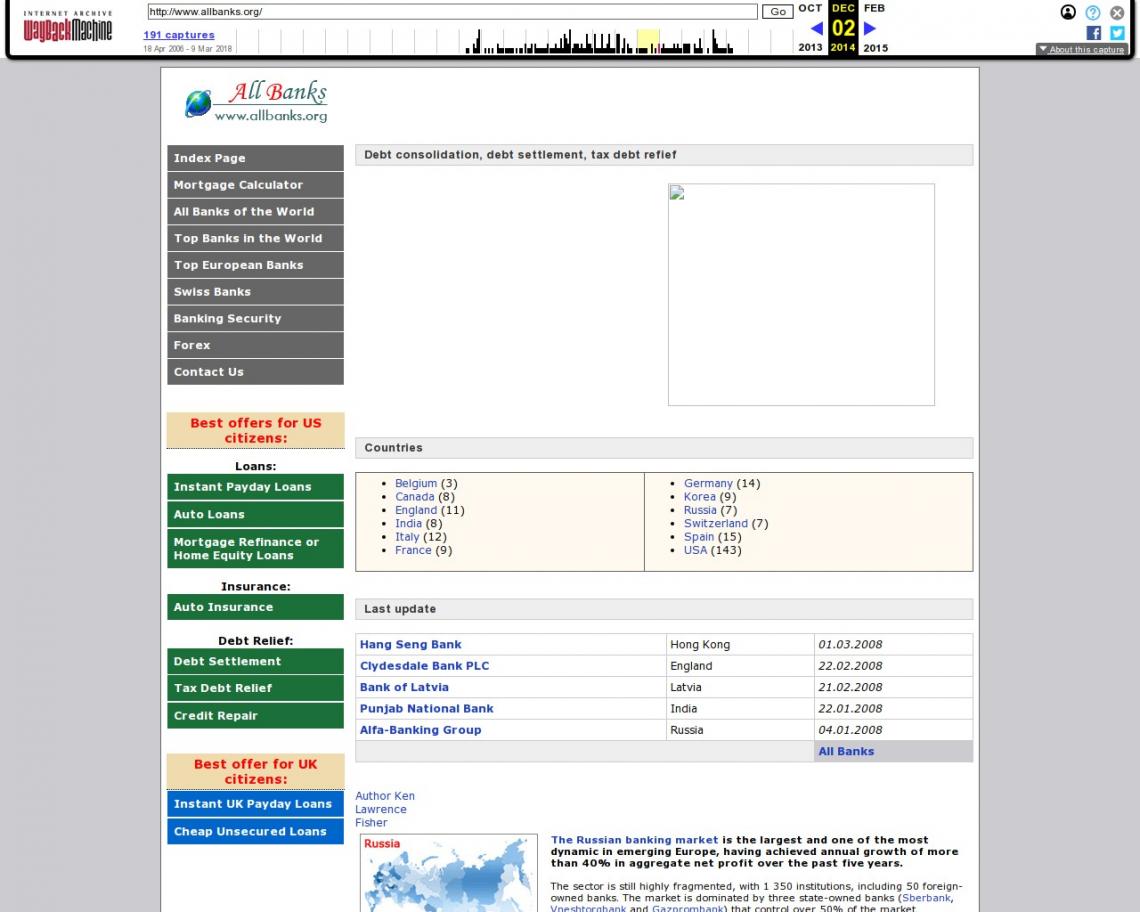The image size is (1140, 912).
Task: Open USA country link
Action: click(x=695, y=551)
